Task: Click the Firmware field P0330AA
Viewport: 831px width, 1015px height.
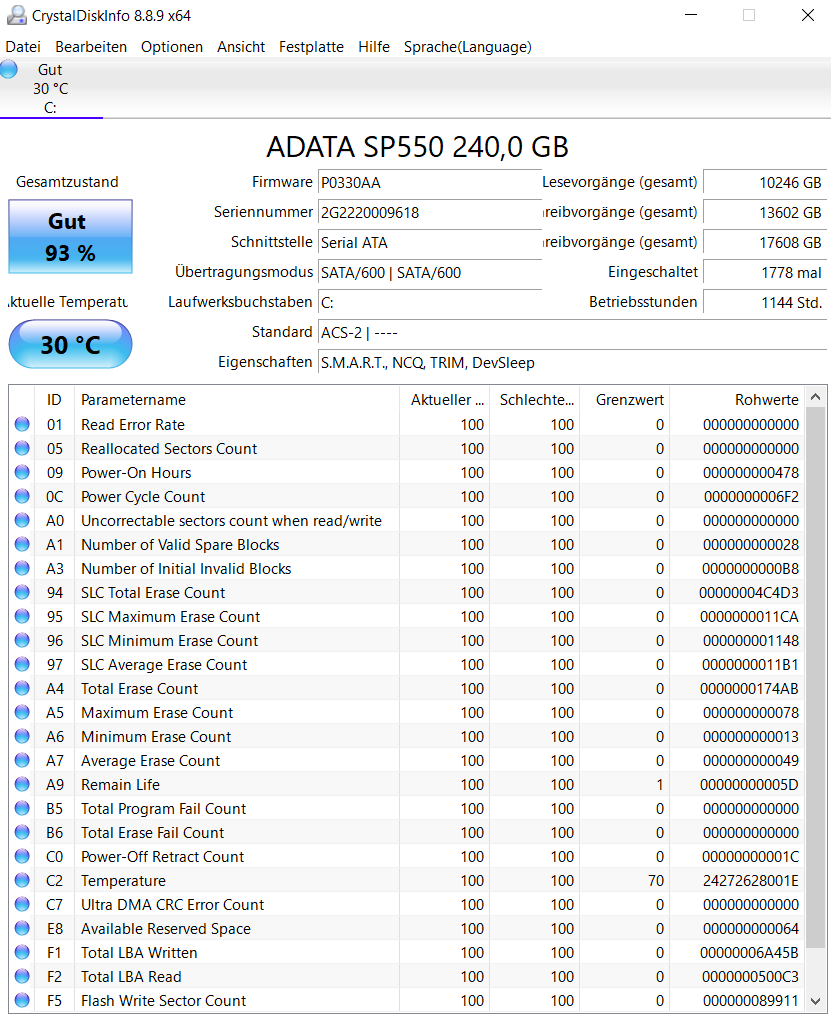Action: coord(430,183)
